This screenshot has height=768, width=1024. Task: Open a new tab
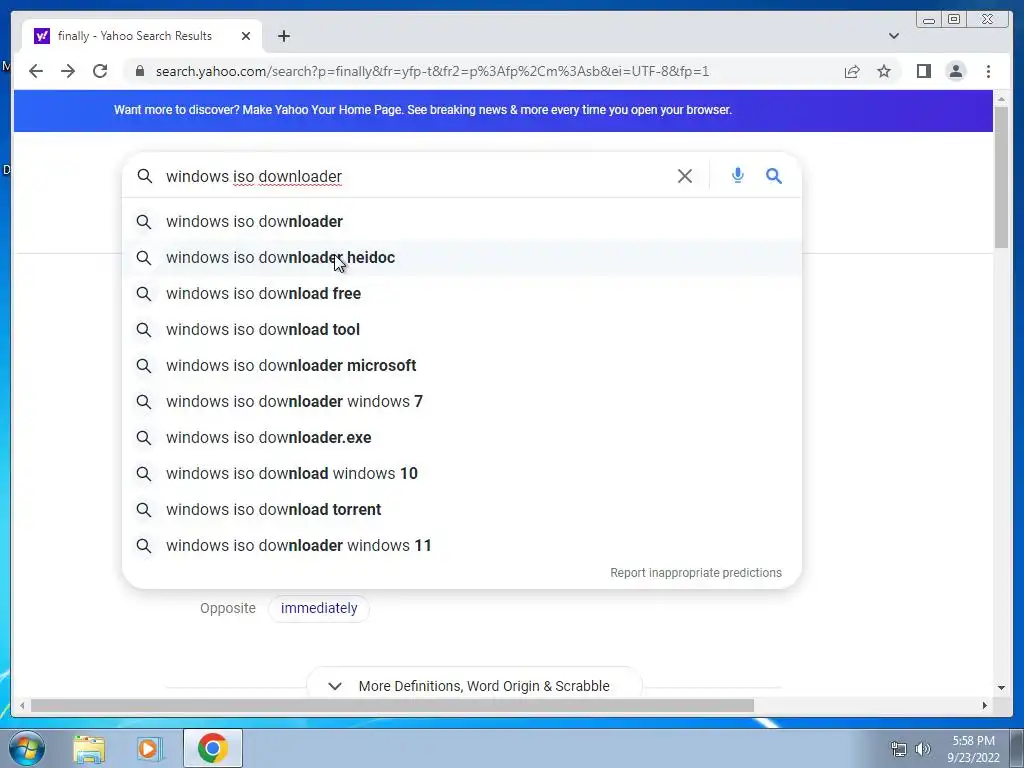point(284,36)
